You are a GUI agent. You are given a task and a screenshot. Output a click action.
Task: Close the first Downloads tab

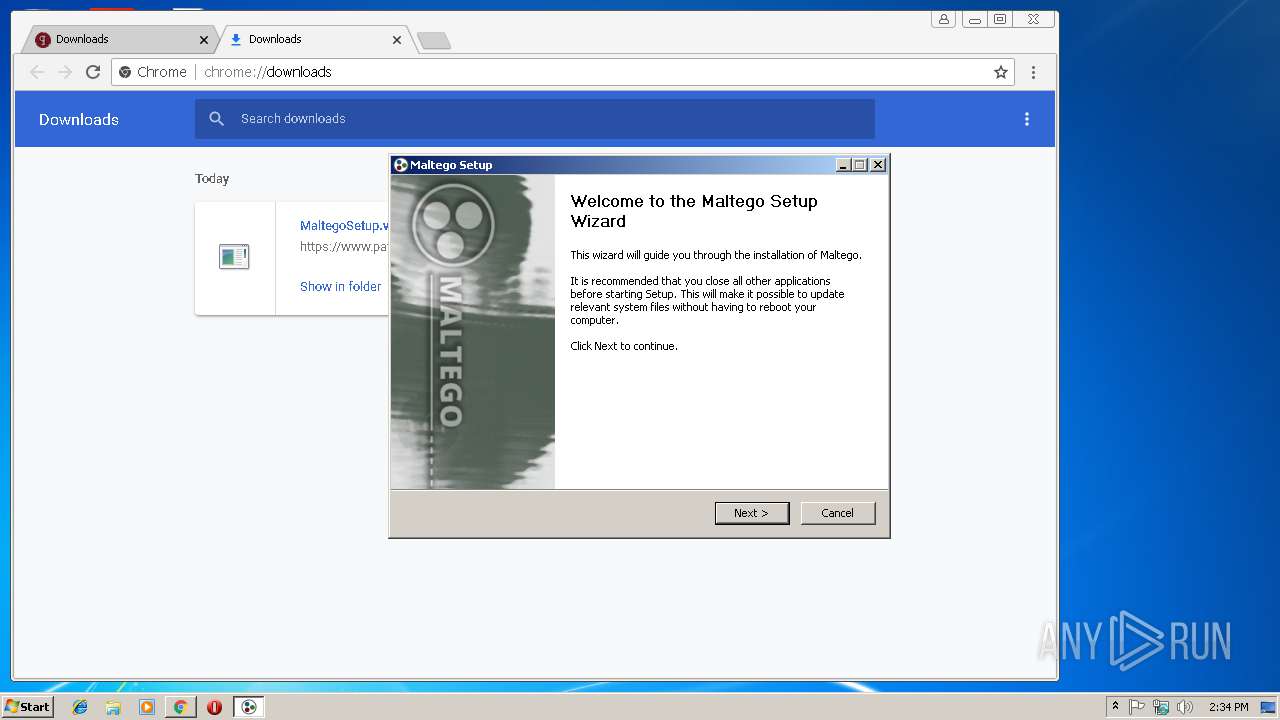(204, 40)
